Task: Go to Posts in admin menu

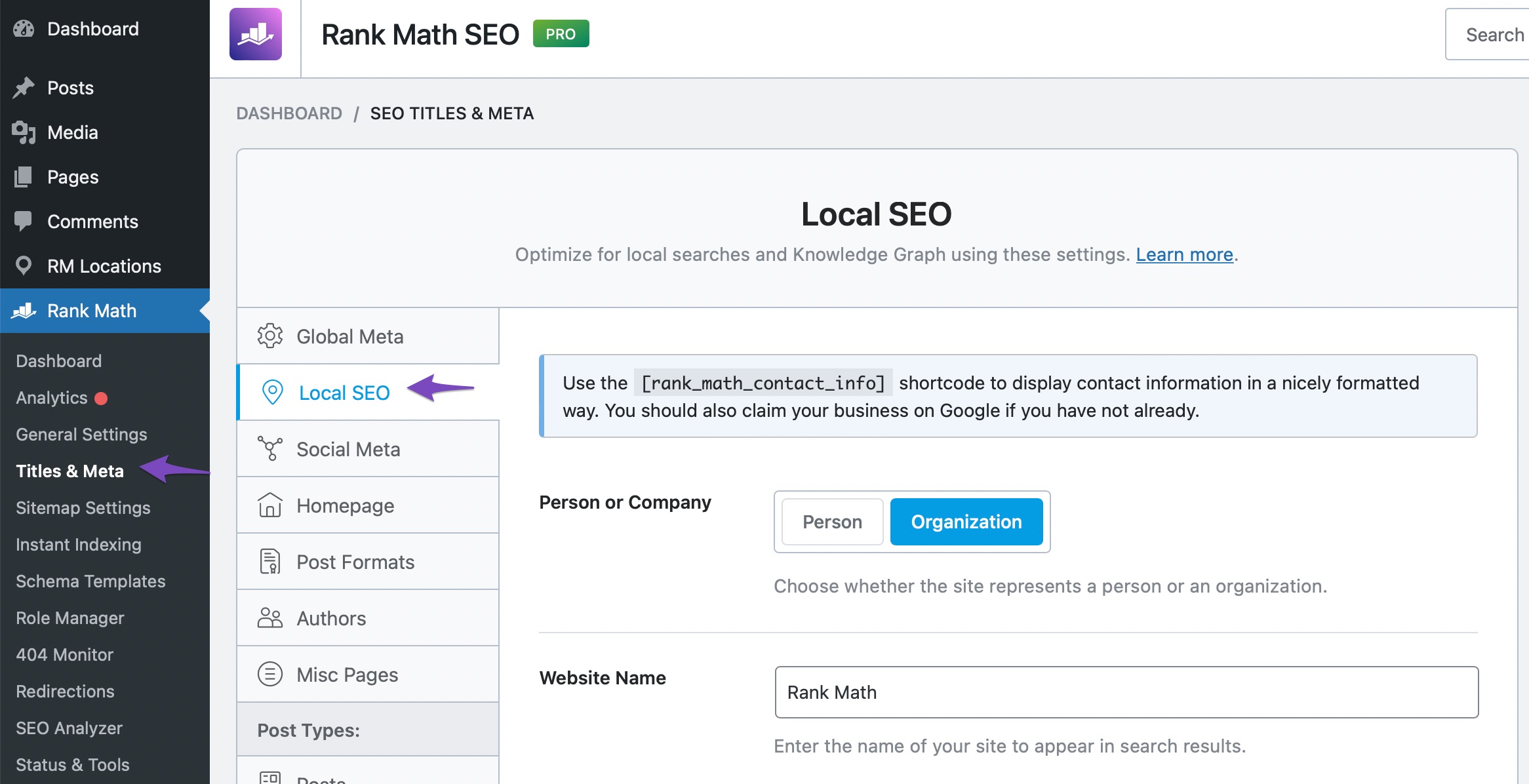Action: click(x=105, y=88)
